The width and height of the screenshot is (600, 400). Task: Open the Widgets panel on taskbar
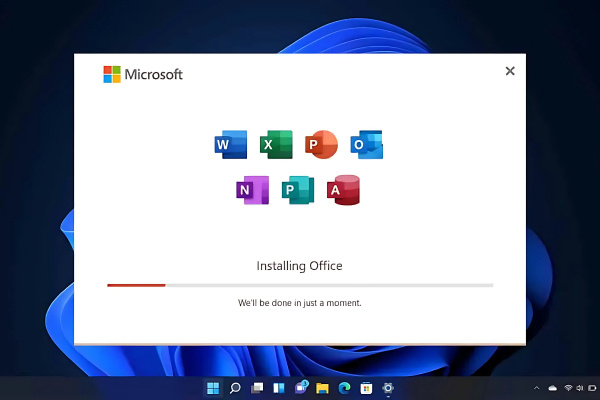tap(279, 388)
